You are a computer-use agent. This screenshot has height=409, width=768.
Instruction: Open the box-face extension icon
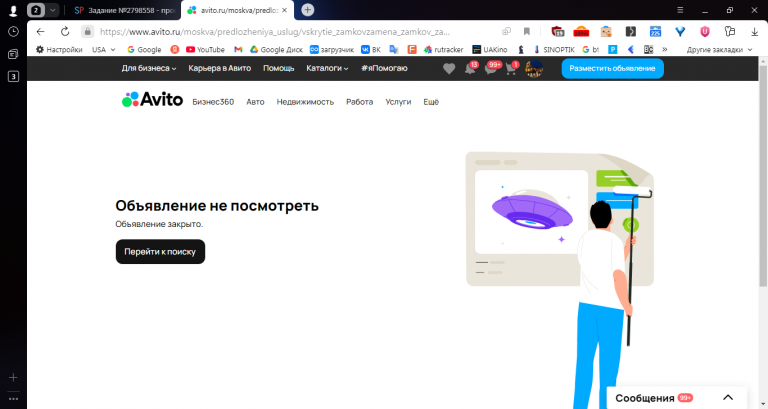click(x=606, y=31)
